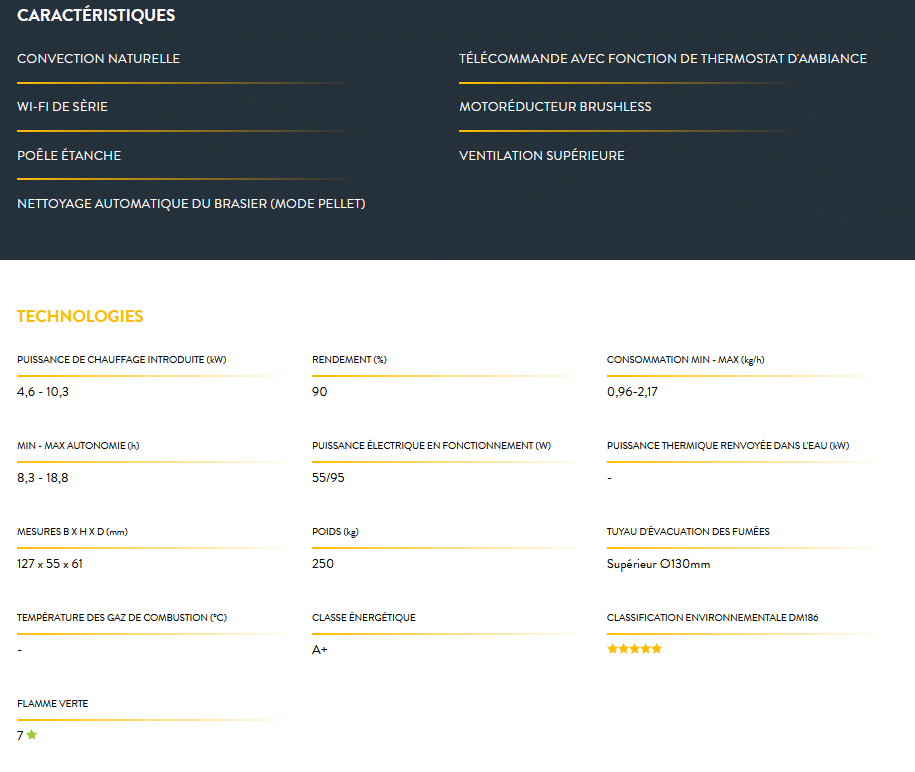Select the RENDEMENT value 90

319,392
